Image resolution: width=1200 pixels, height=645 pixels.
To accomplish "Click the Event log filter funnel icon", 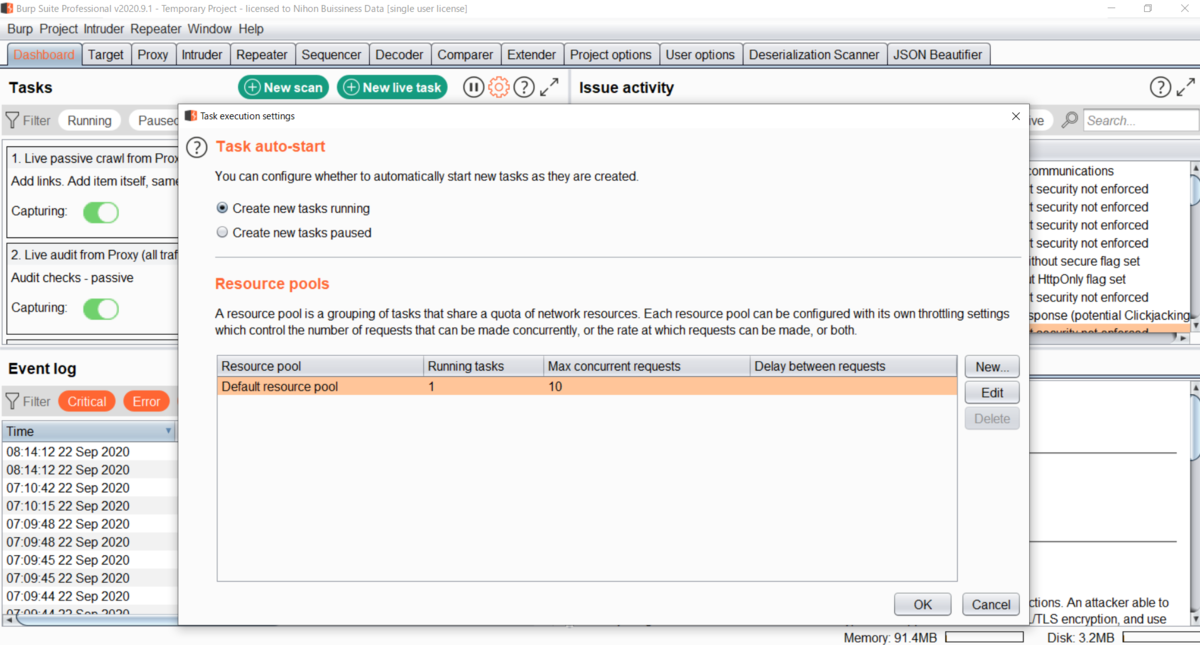I will click(x=13, y=401).
